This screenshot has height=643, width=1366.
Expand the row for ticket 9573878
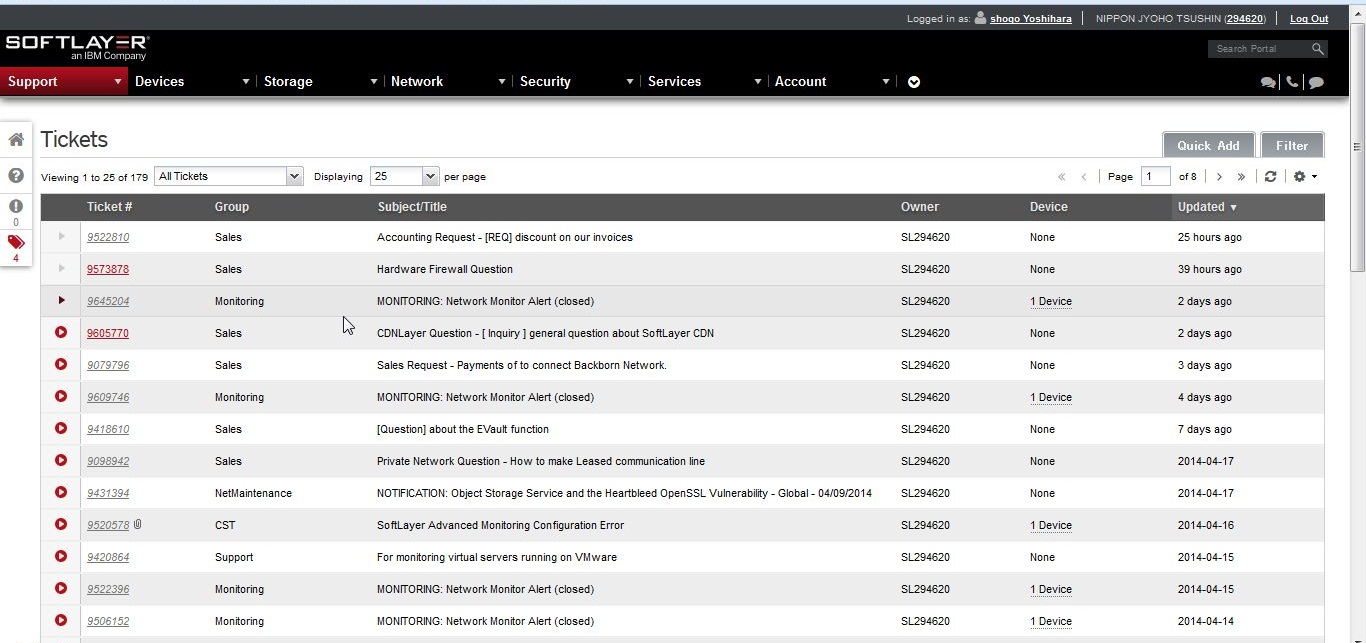61,269
